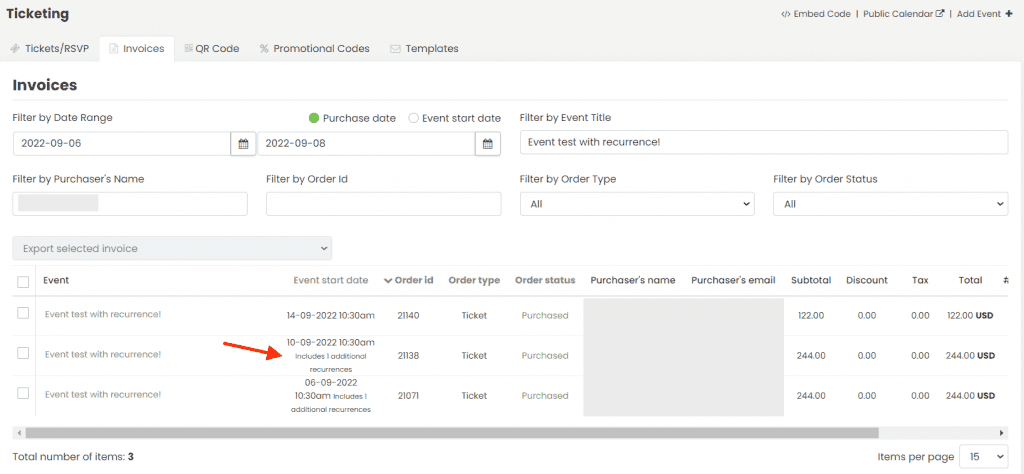
Task: Open the Templates tab
Action: (x=424, y=49)
